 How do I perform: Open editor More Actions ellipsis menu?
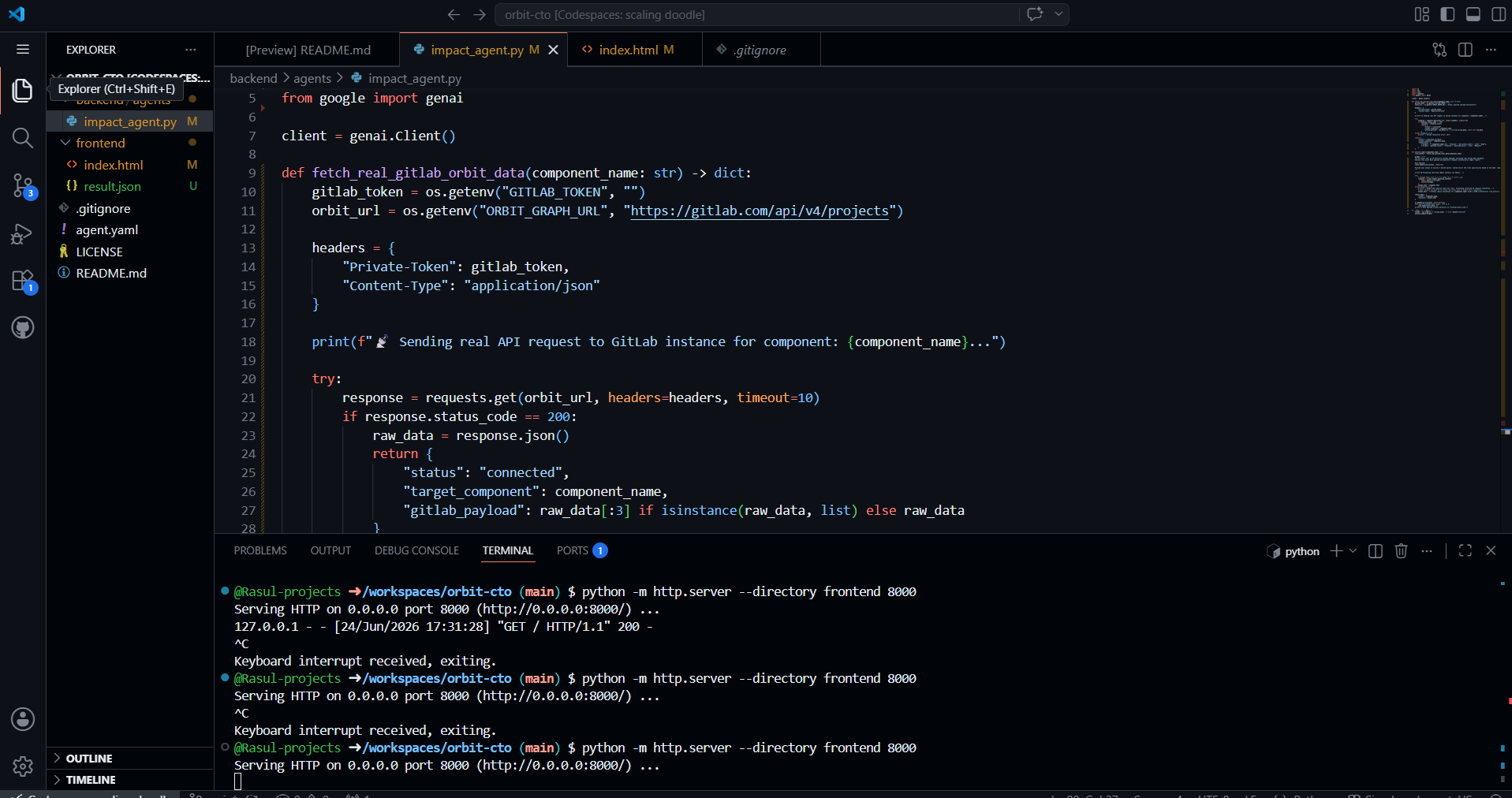tap(1491, 50)
